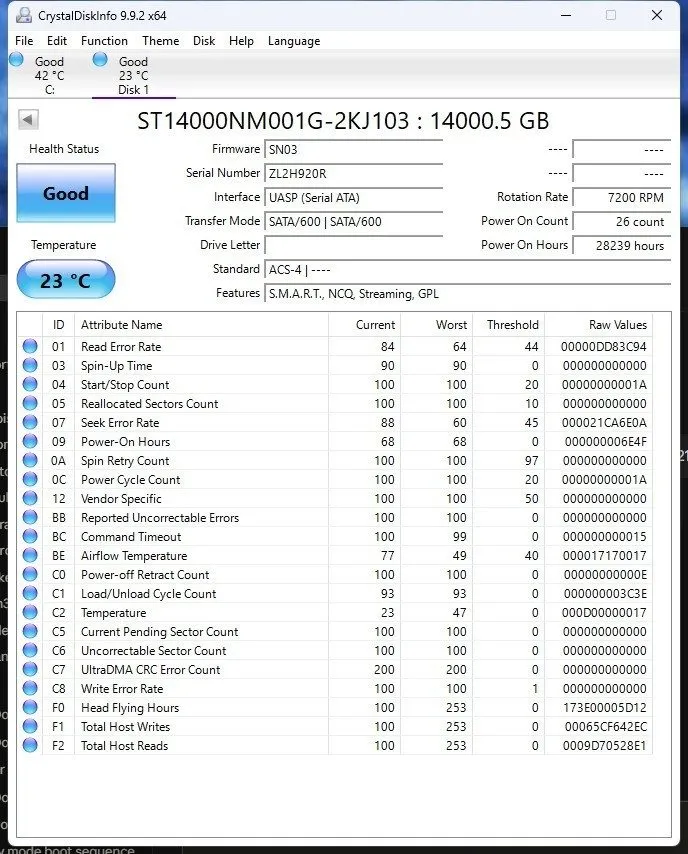Click the Raw Values column header
This screenshot has width=688, height=854.
pyautogui.click(x=599, y=325)
